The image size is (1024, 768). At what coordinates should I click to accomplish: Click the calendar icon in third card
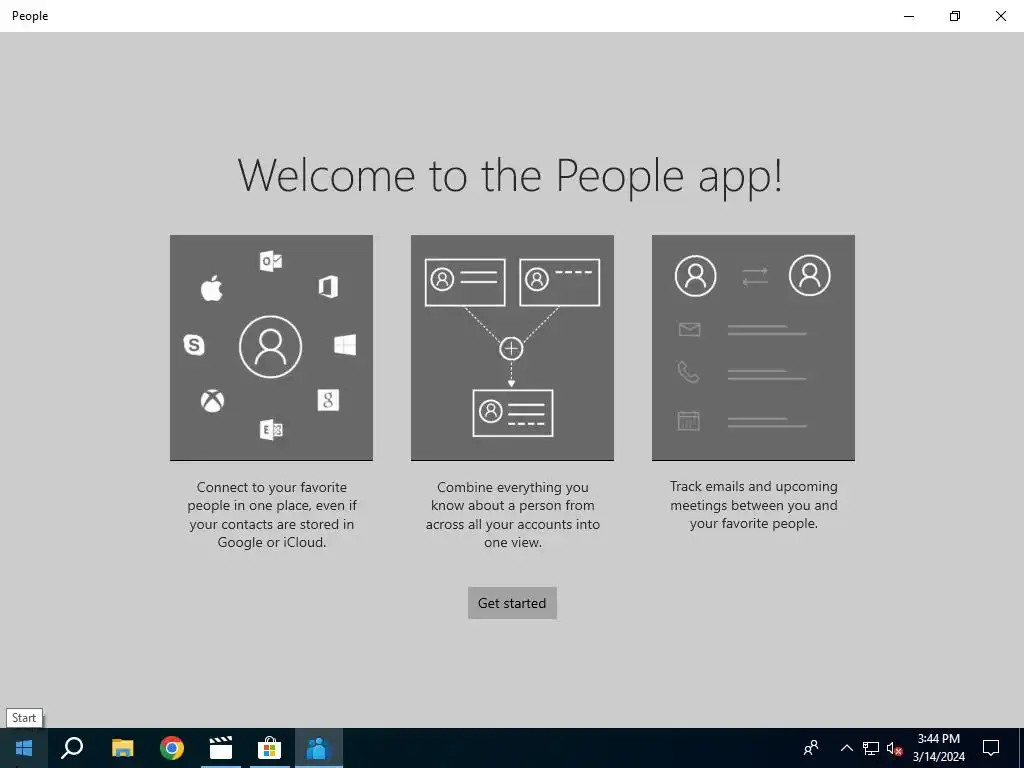click(689, 421)
